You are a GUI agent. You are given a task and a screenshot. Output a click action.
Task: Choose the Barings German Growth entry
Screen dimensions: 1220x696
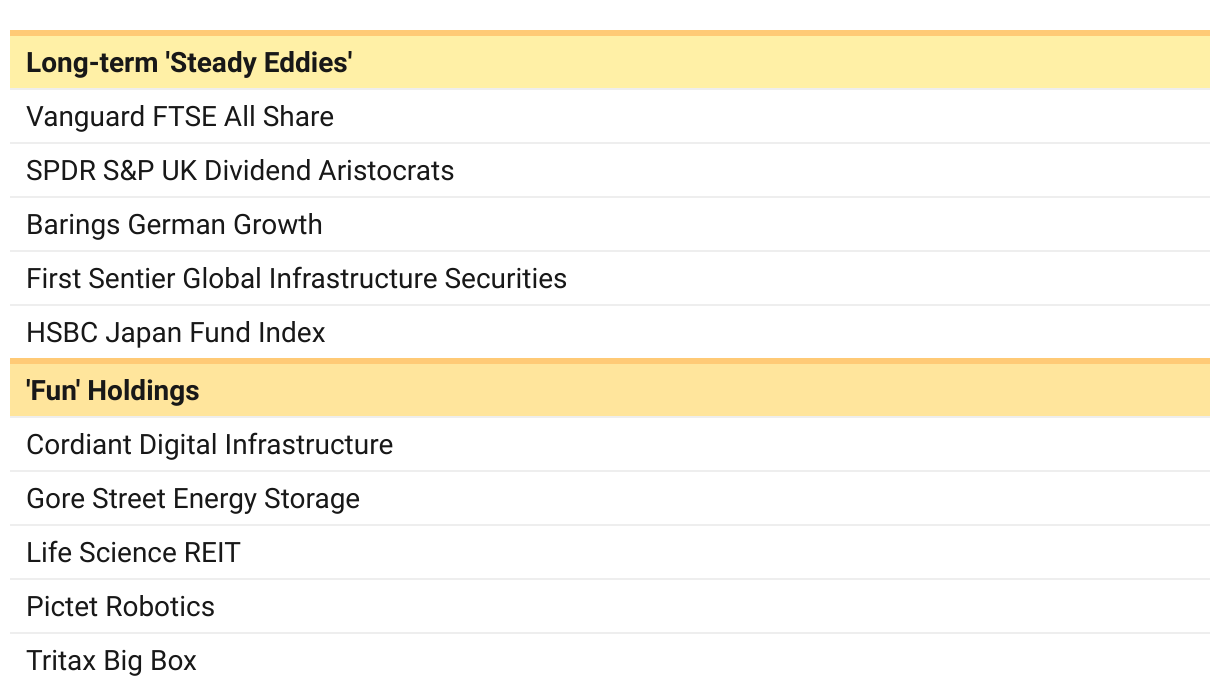tap(610, 225)
